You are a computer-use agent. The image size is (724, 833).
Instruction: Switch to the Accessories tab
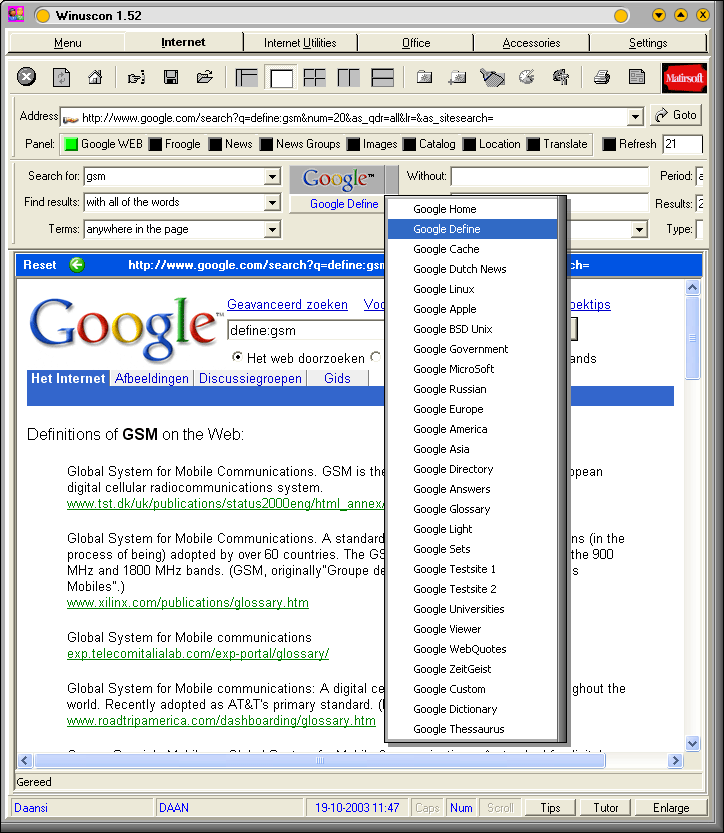click(x=531, y=42)
